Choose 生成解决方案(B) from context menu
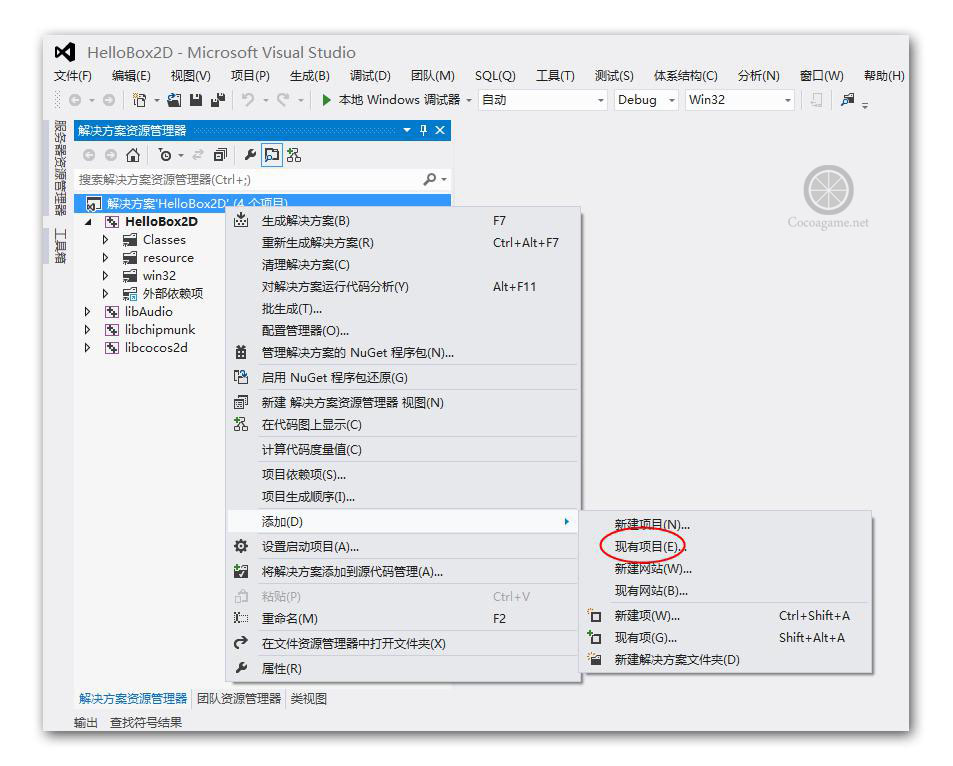953x766 pixels. pyautogui.click(x=404, y=221)
